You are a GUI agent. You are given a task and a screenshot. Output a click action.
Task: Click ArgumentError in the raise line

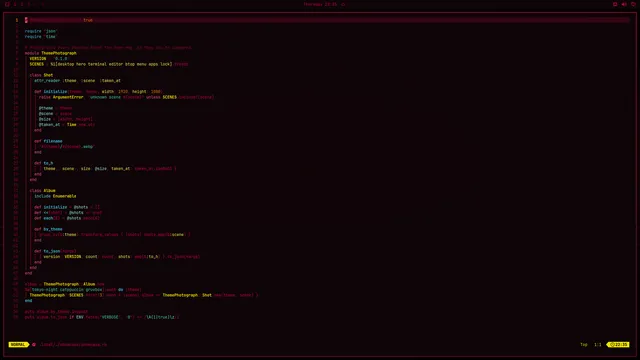[x=68, y=97]
